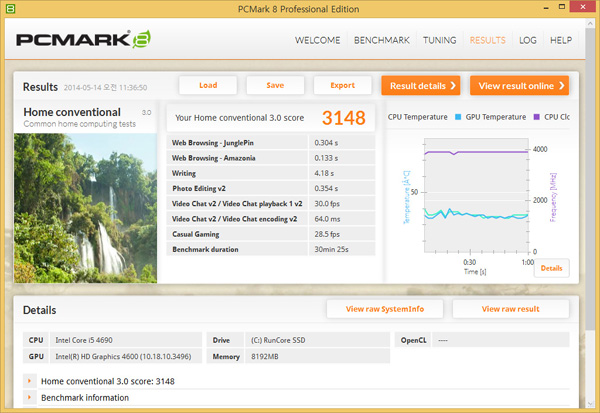Screen dimensions: 600x413
Task: Go to the TUNING tab
Action: coord(440,41)
